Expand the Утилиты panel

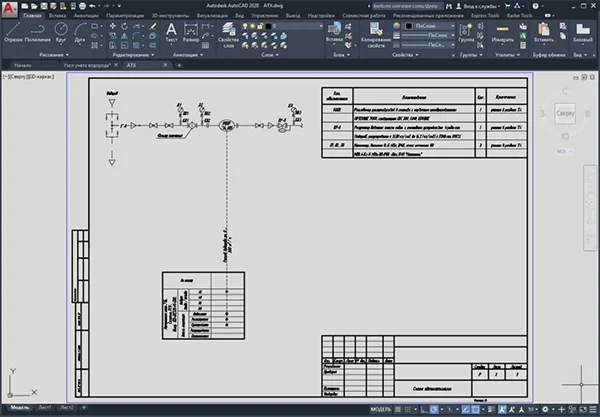507,55
